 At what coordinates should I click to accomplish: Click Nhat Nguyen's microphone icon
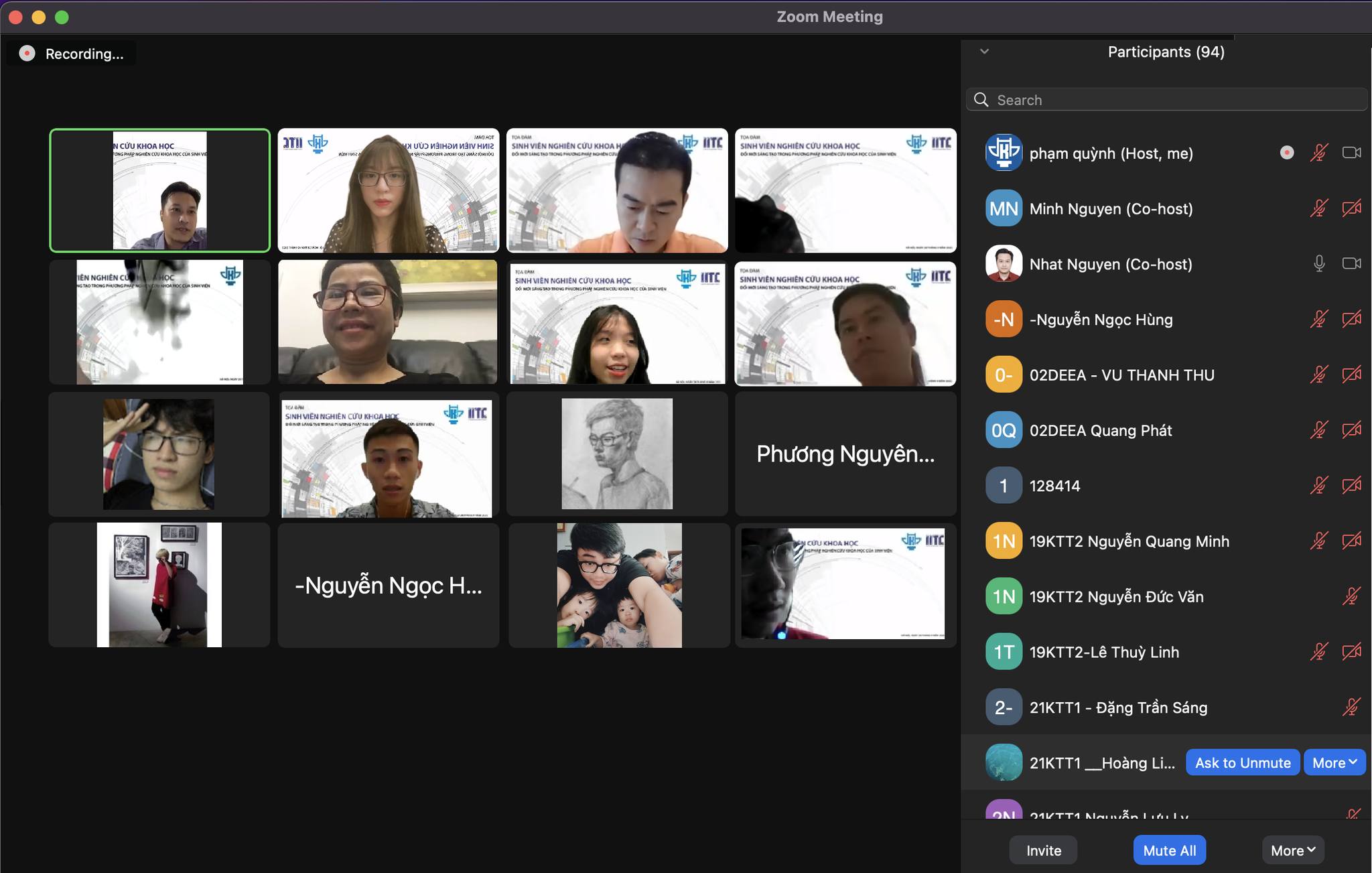pos(1318,263)
